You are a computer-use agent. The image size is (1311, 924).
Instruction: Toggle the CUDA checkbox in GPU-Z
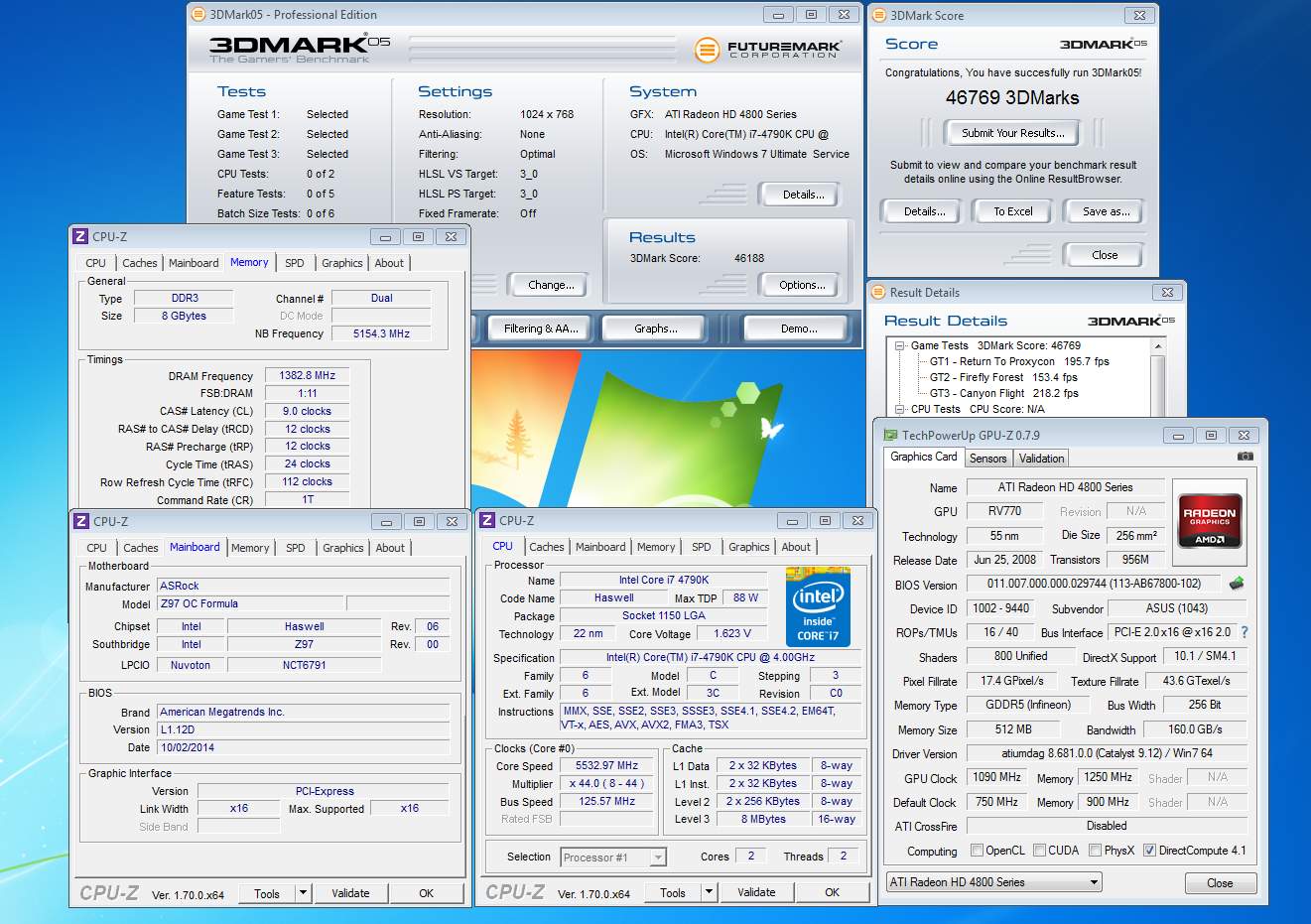1039,851
